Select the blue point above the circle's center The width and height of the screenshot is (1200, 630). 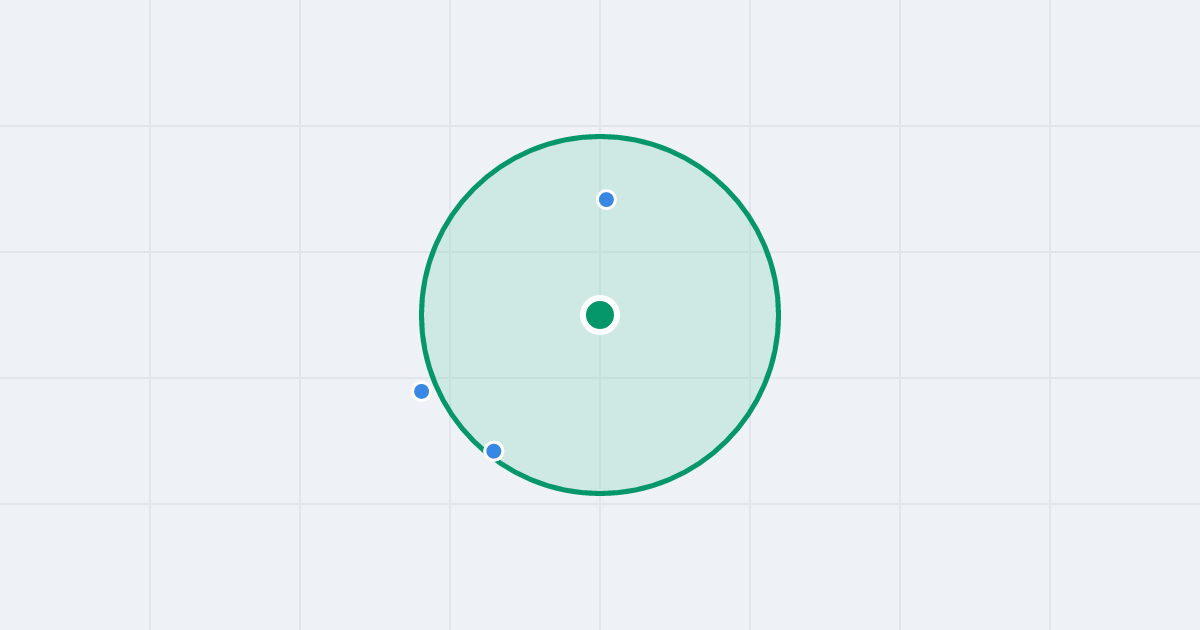click(x=606, y=200)
